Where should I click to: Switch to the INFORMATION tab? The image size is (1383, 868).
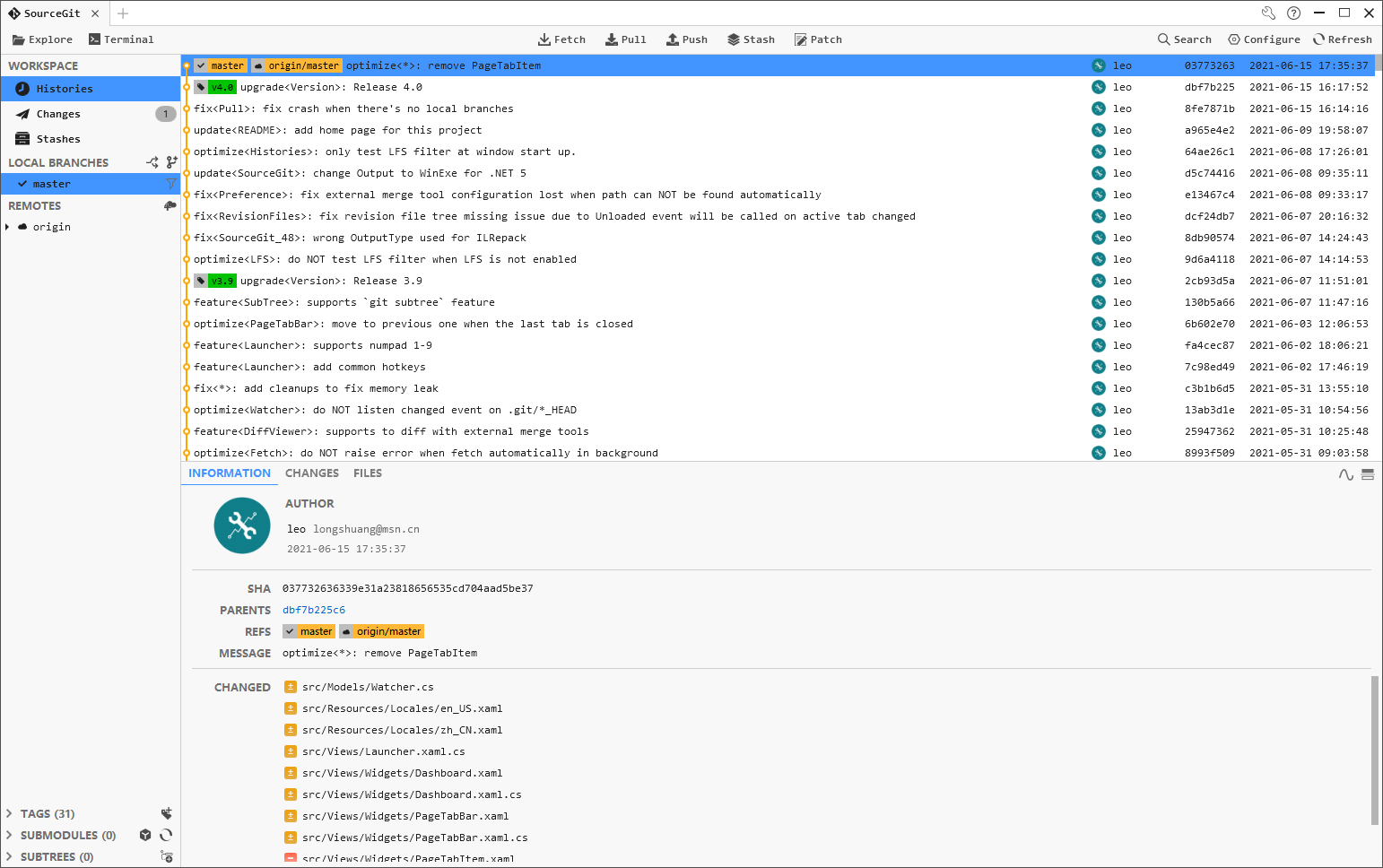click(230, 473)
